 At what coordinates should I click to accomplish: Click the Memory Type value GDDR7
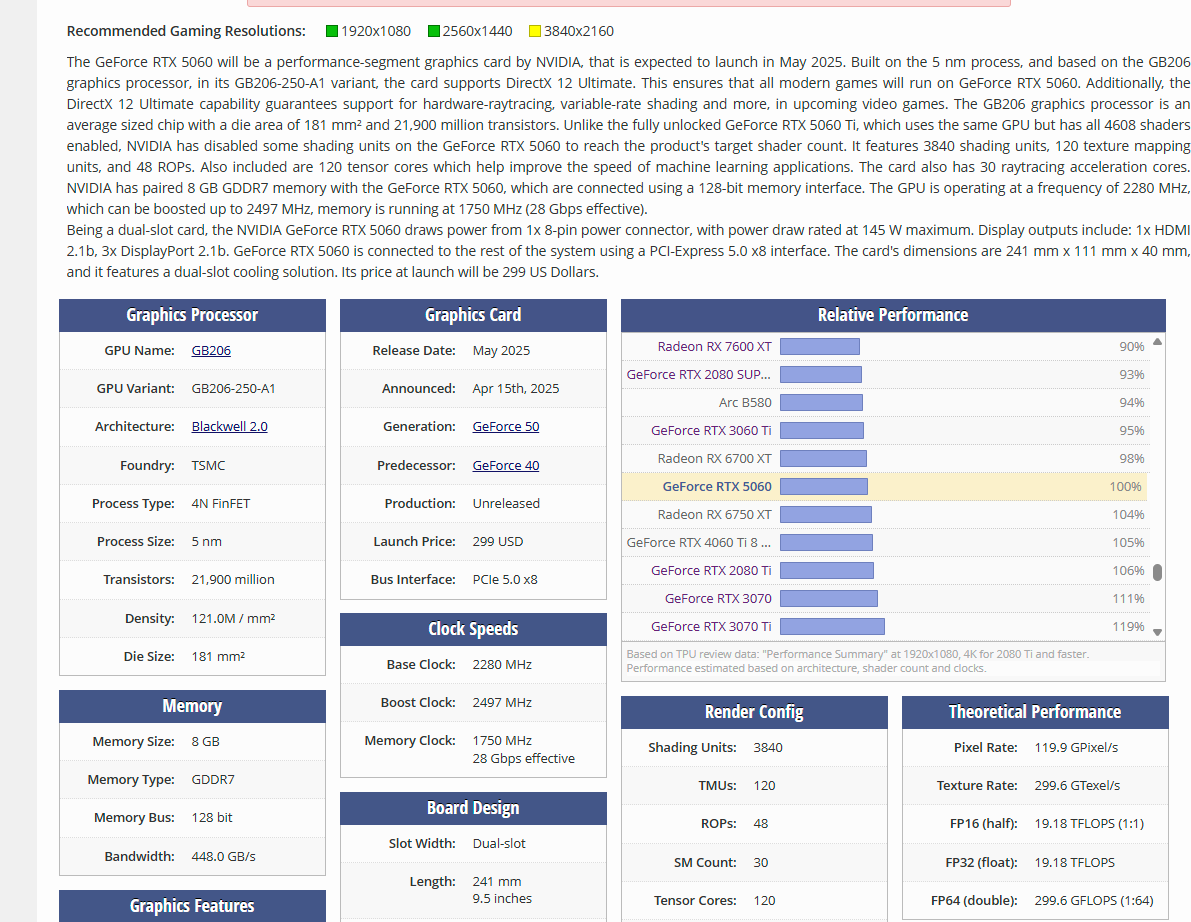(x=213, y=779)
